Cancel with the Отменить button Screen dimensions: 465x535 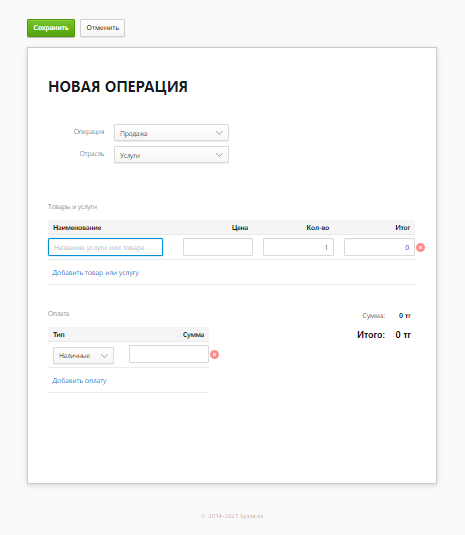click(x=102, y=28)
